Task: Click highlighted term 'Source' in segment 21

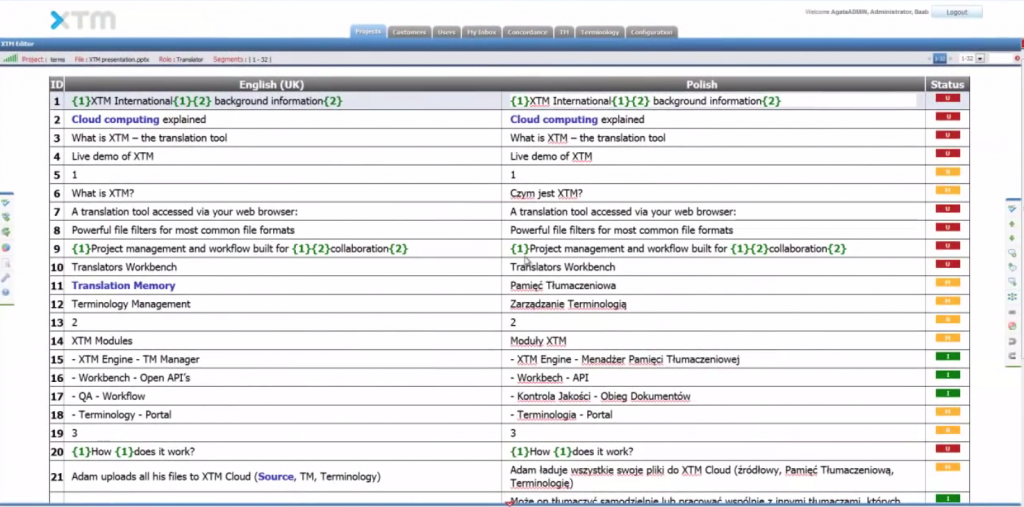Action: (x=276, y=476)
